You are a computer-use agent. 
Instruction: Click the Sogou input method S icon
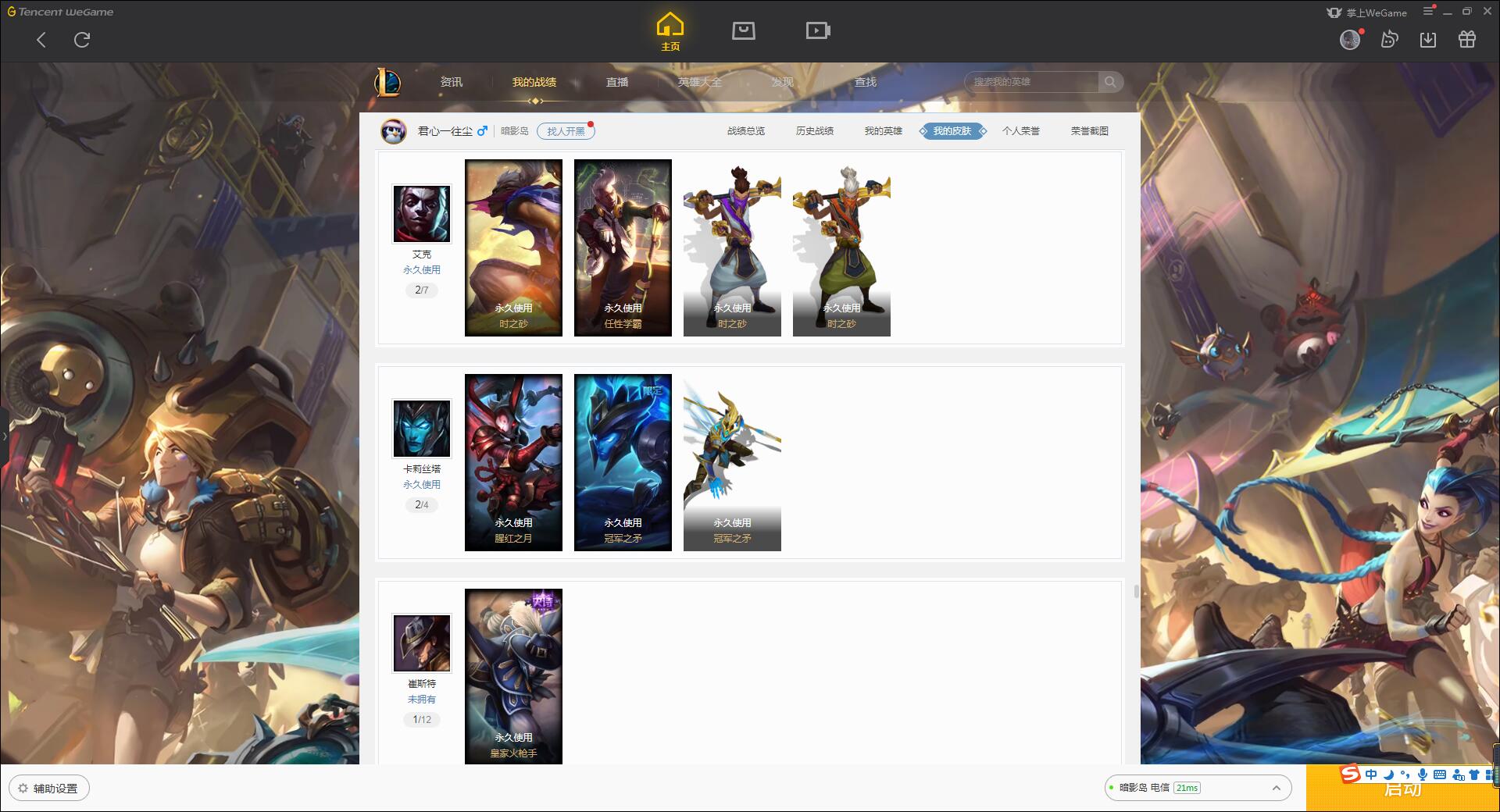(x=1351, y=774)
